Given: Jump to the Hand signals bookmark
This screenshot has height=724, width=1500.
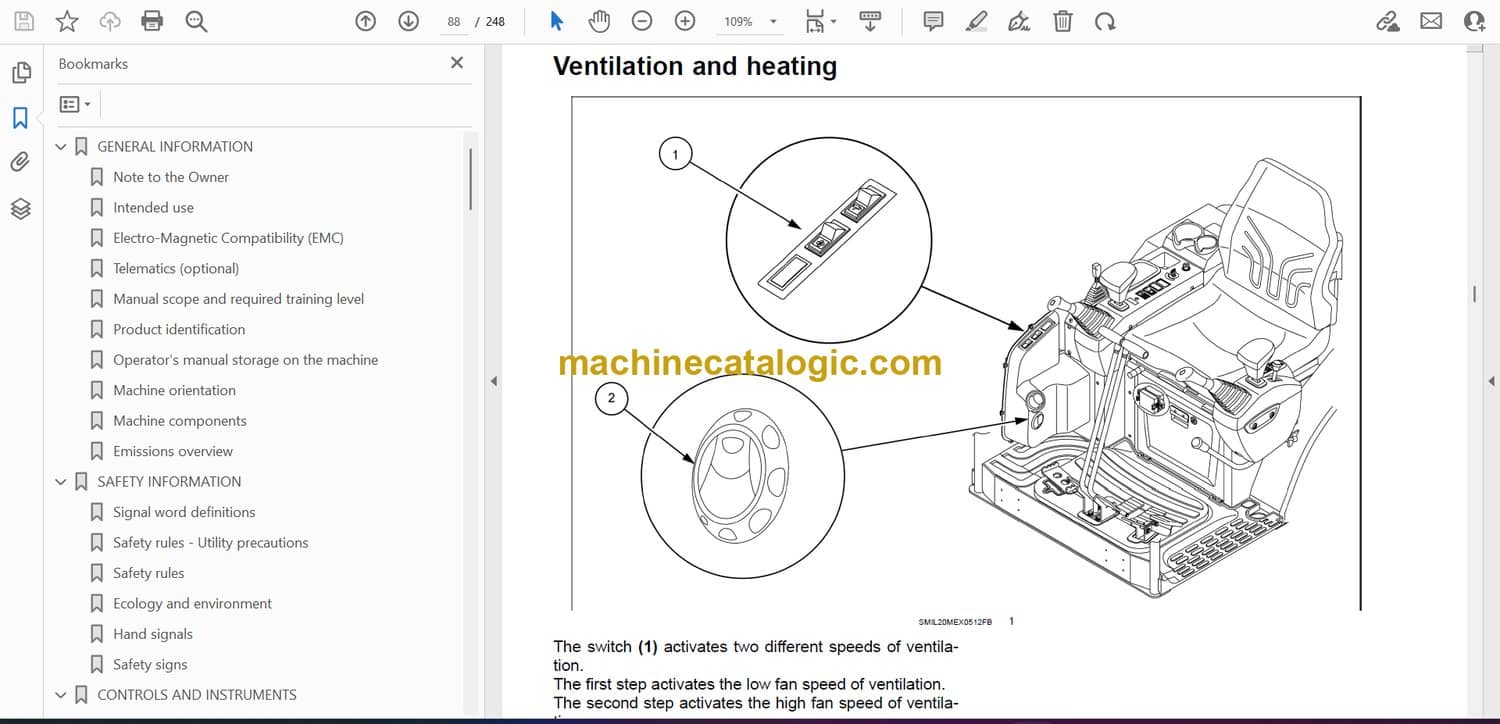Looking at the screenshot, I should coord(153,634).
